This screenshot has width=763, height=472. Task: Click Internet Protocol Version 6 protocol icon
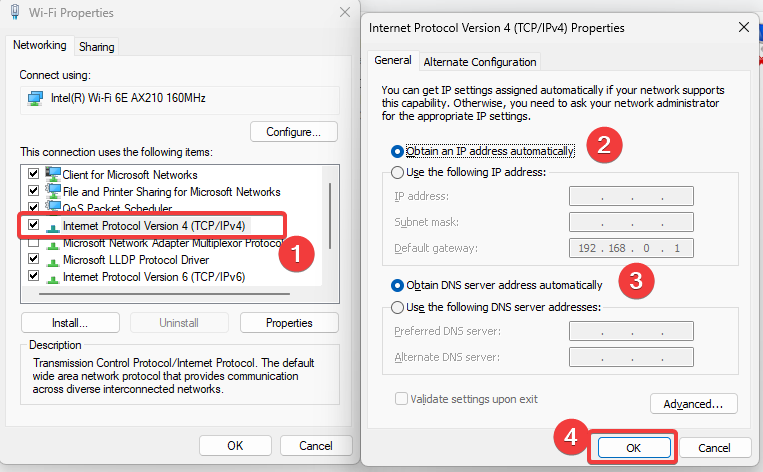53,278
